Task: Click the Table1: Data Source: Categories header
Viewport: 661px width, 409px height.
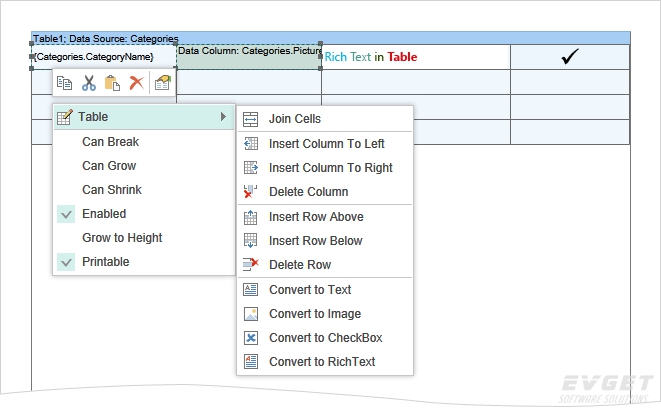Action: point(331,38)
